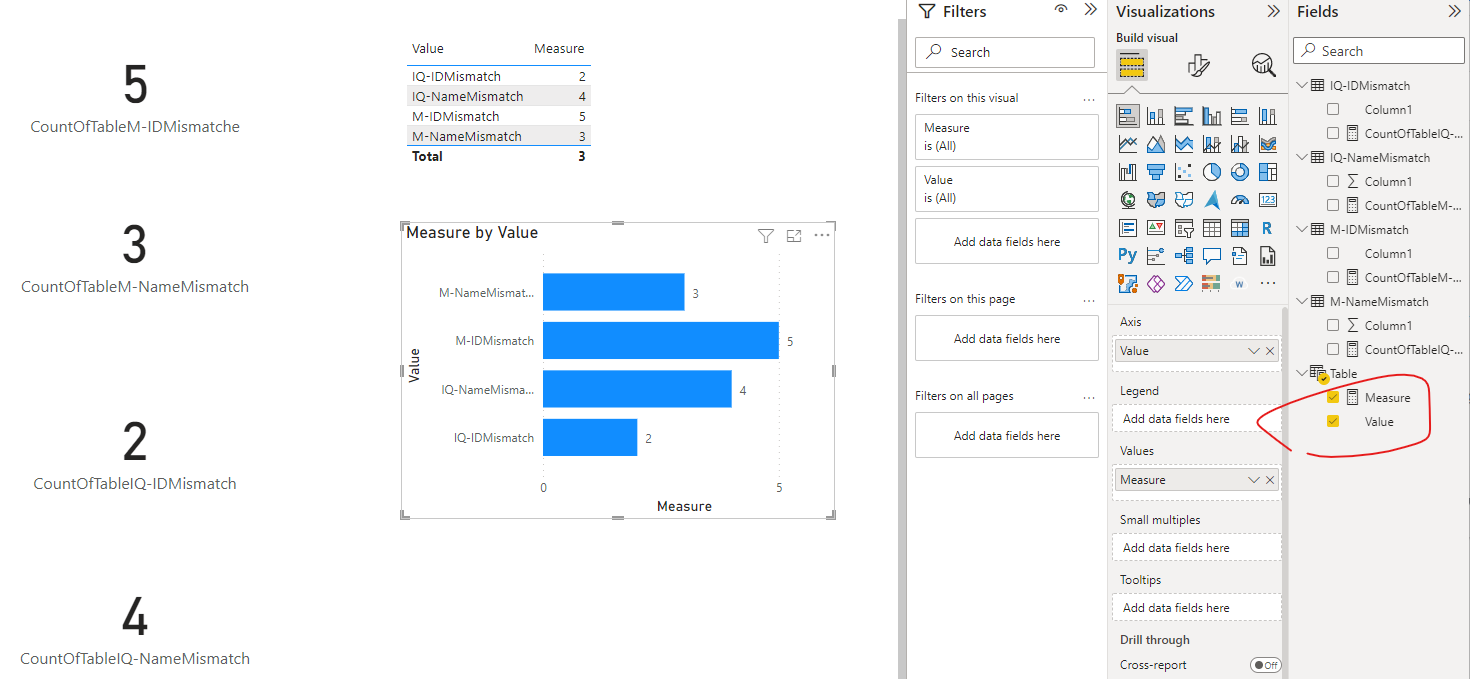Switch to the Format visual tab
The width and height of the screenshot is (1470, 679).
pyautogui.click(x=1198, y=66)
